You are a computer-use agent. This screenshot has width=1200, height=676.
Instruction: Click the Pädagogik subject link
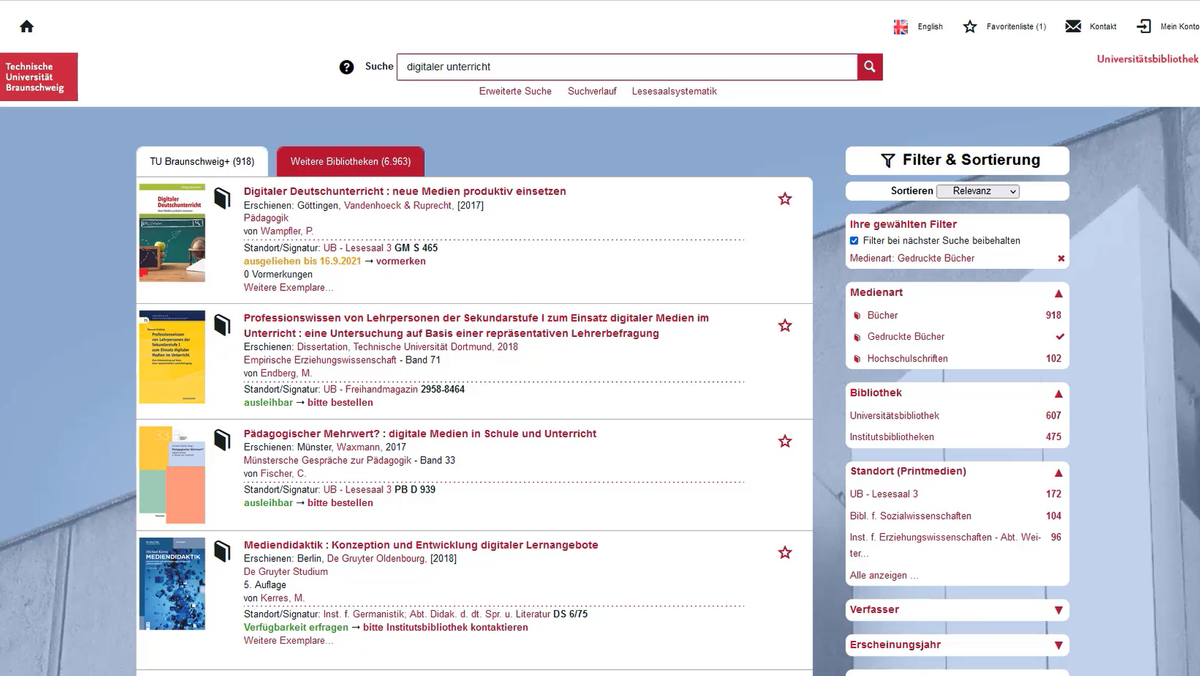266,218
